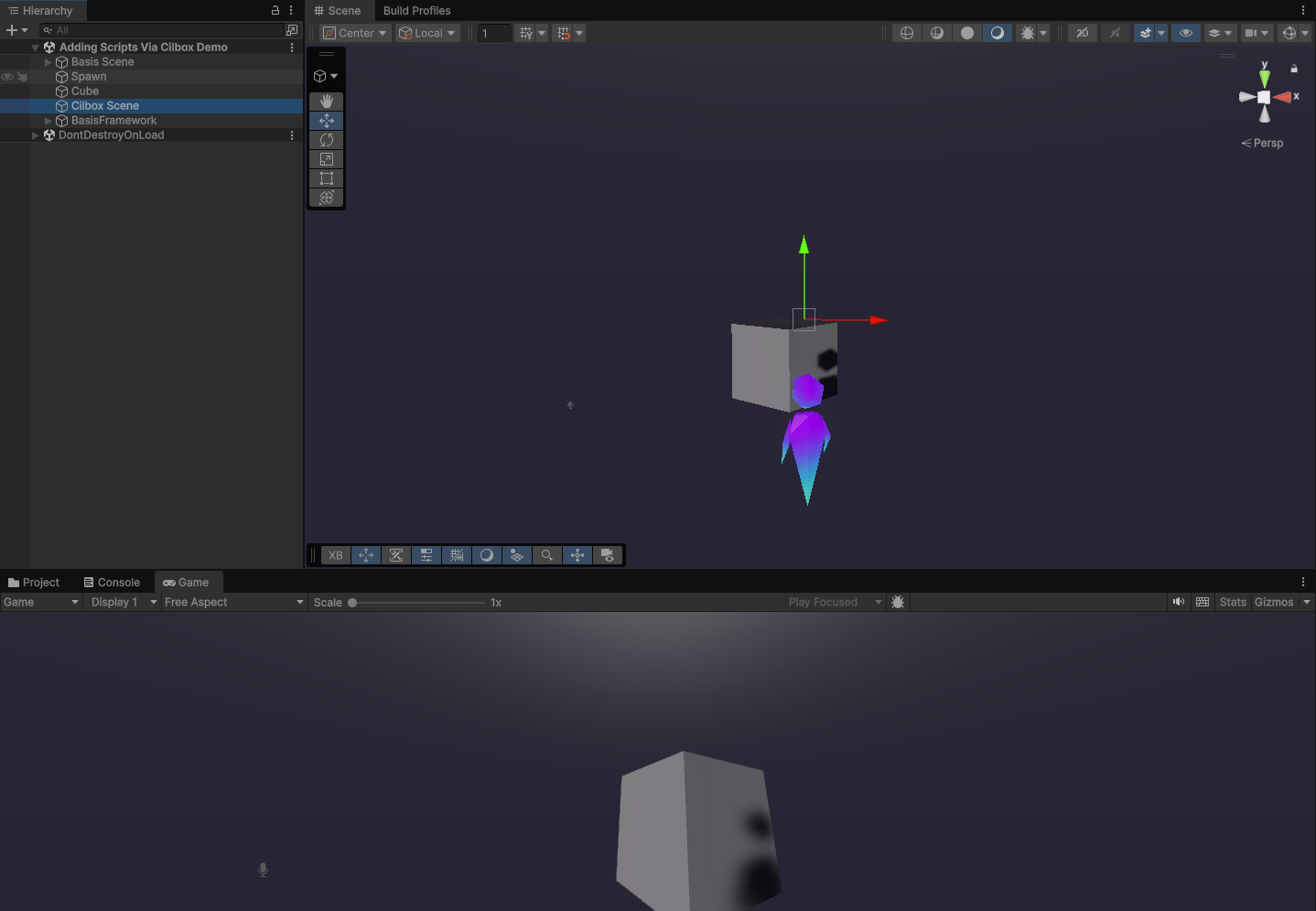Click the Persp projection label
Viewport: 1316px width, 911px height.
pyautogui.click(x=1267, y=144)
